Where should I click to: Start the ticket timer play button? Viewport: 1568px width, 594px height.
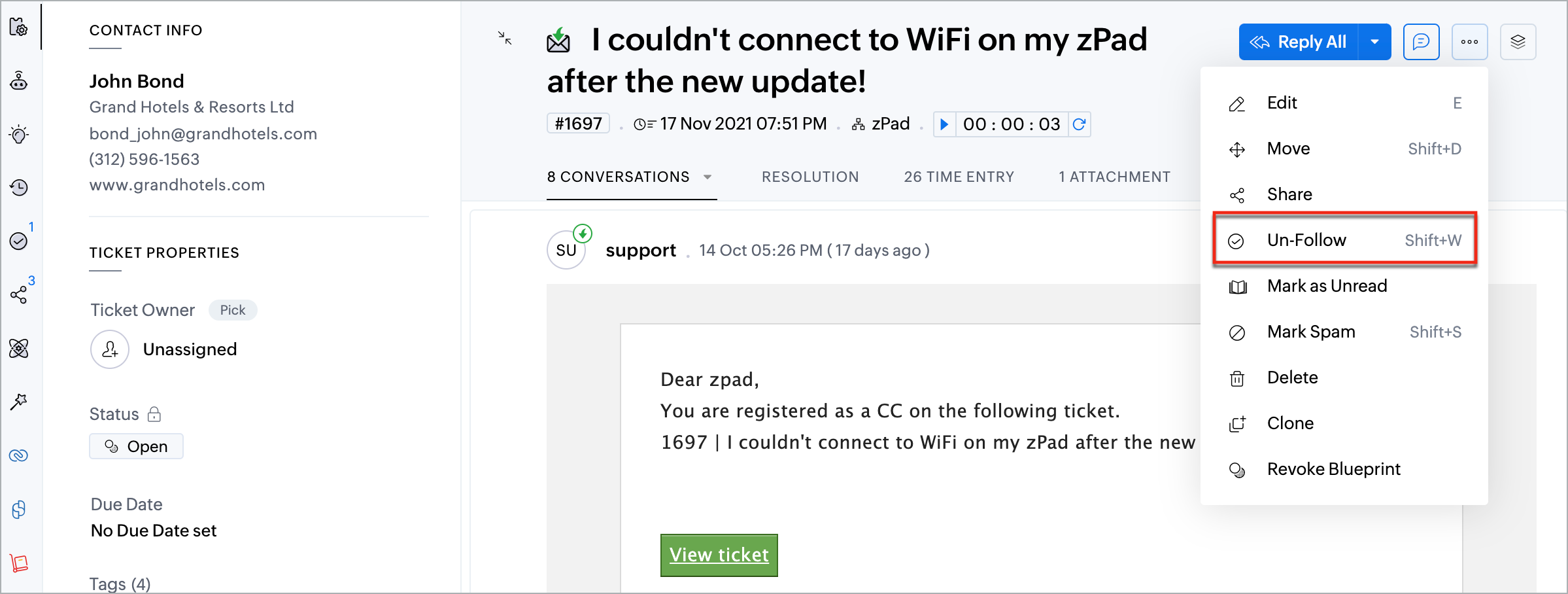pyautogui.click(x=944, y=124)
